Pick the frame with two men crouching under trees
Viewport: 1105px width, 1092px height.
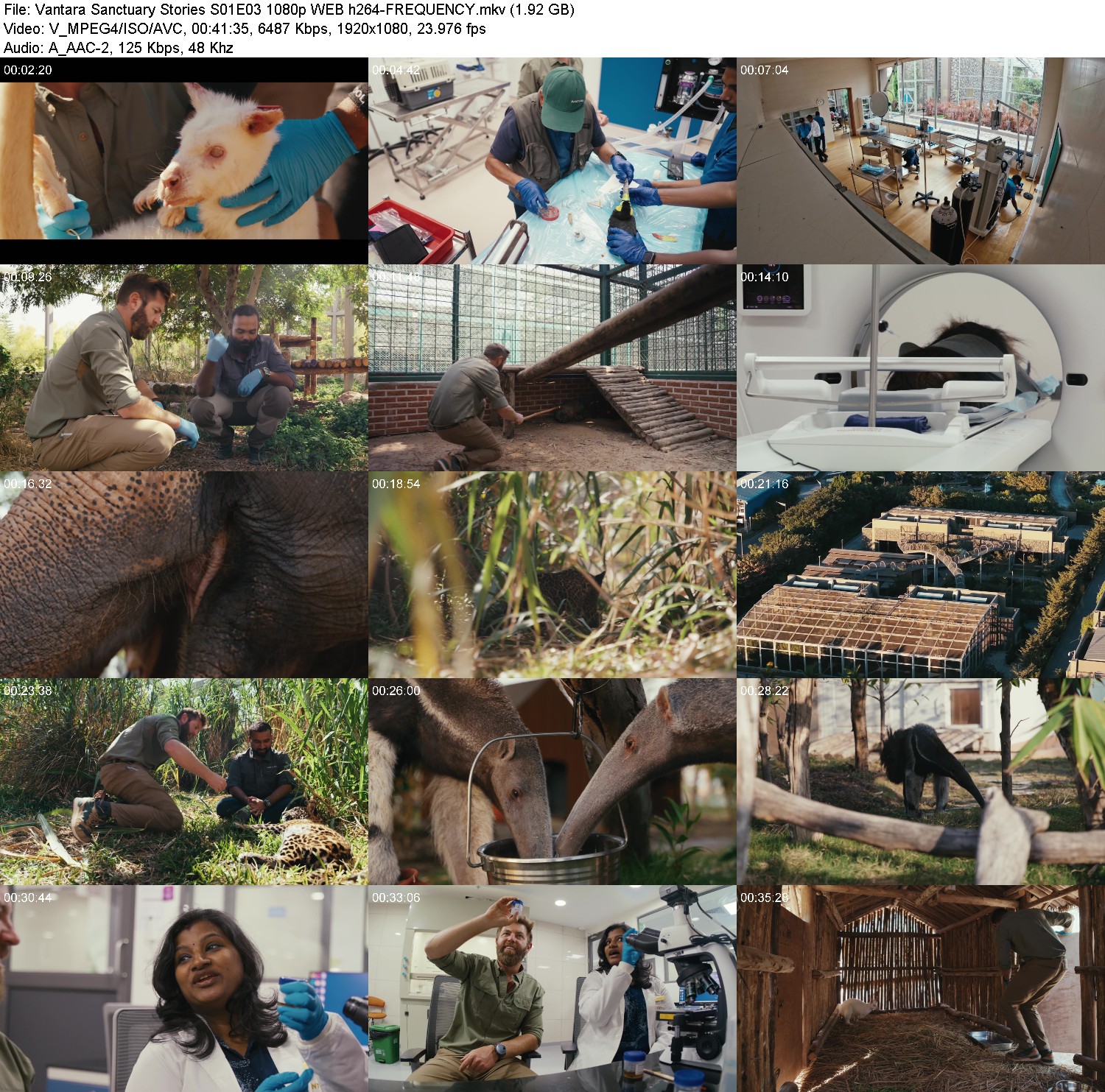(x=184, y=367)
